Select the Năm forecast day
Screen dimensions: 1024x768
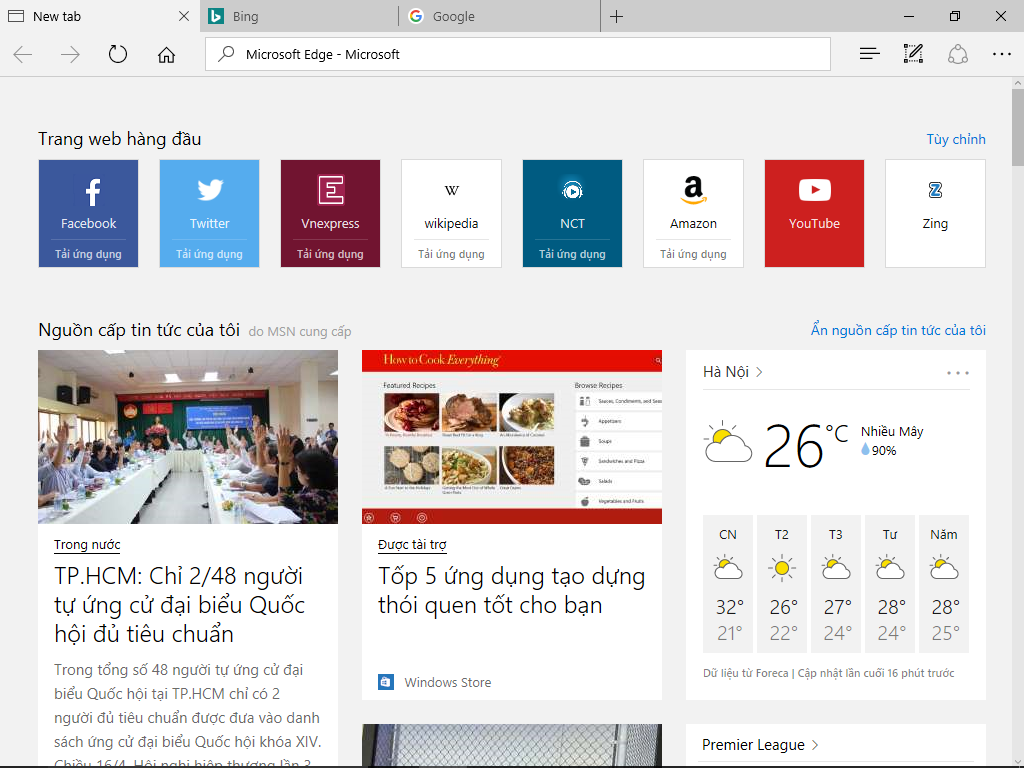pyautogui.click(x=944, y=584)
